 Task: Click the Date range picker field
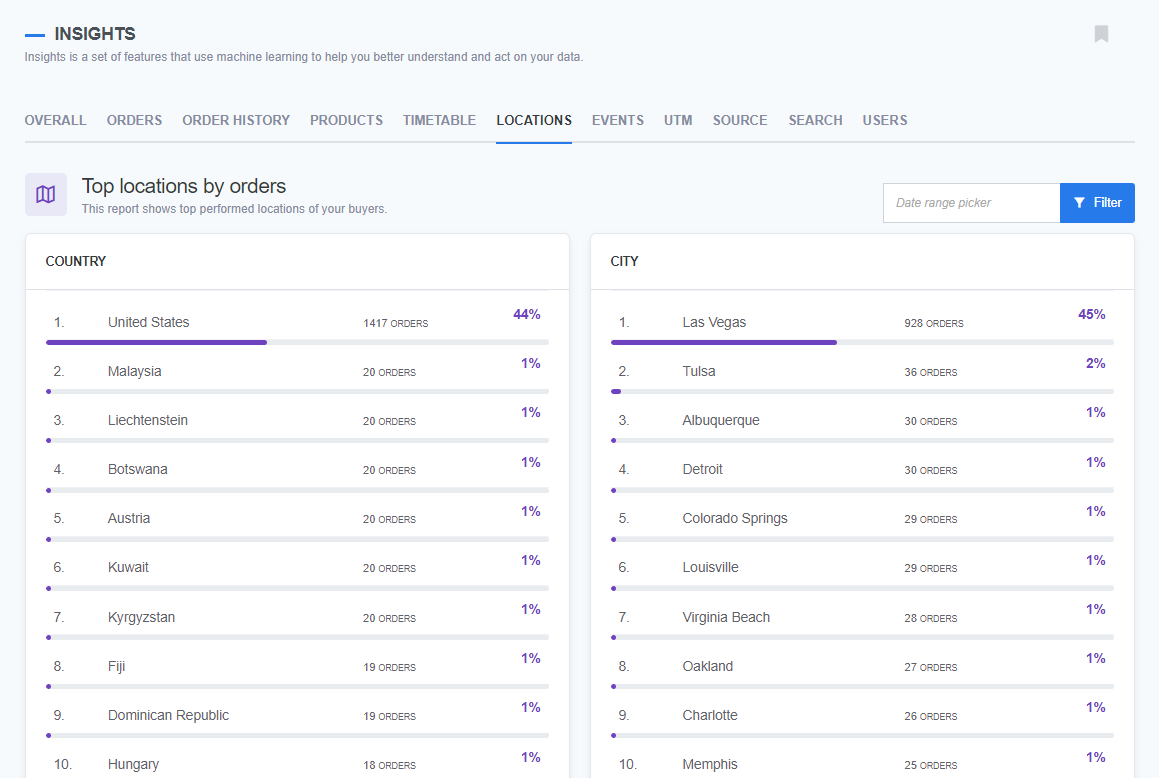click(x=971, y=202)
